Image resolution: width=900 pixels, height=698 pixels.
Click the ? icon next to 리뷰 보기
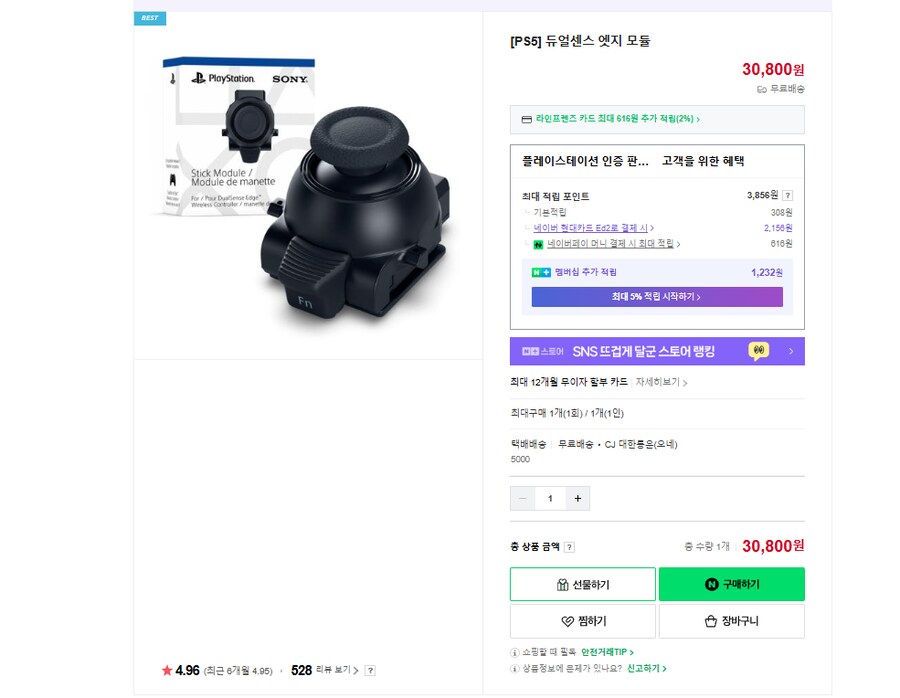click(369, 671)
